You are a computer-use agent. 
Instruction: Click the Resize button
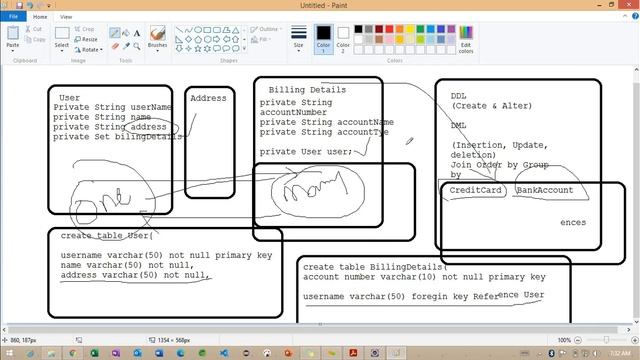point(86,39)
